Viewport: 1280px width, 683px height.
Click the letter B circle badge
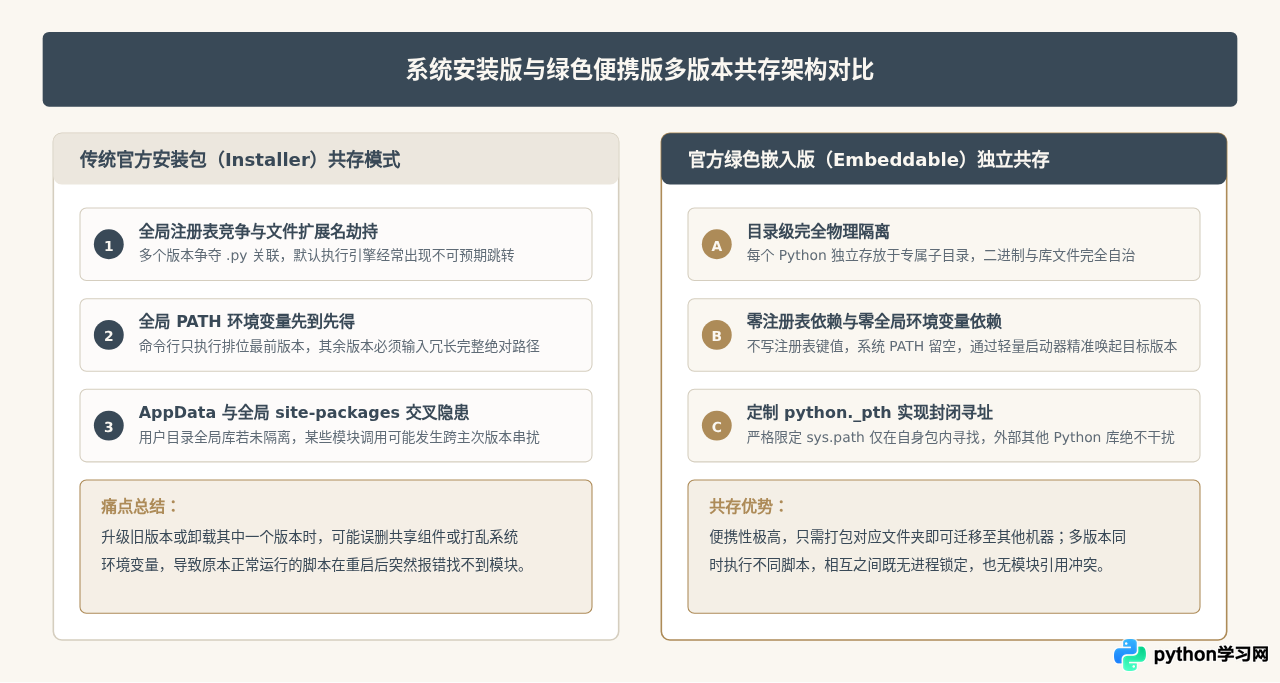click(x=717, y=335)
